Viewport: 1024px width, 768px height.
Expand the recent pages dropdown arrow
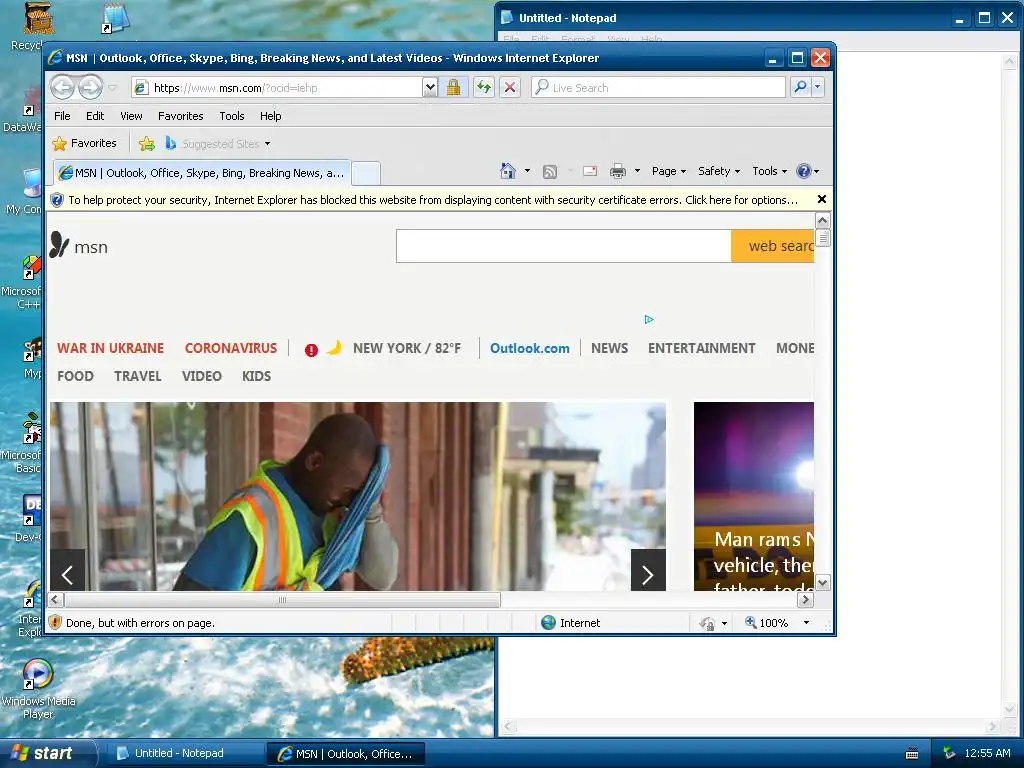pos(112,88)
